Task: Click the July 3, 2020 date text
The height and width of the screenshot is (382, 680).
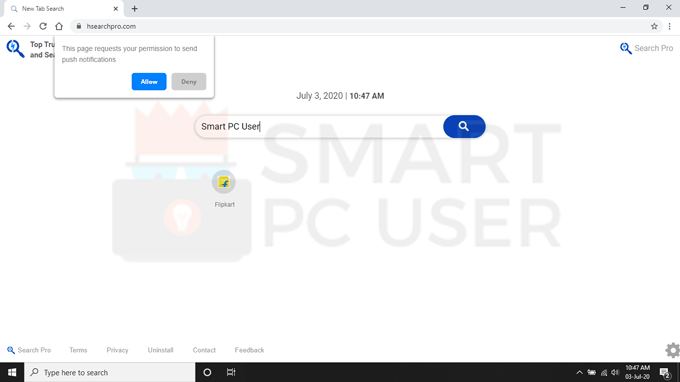Action: point(319,96)
